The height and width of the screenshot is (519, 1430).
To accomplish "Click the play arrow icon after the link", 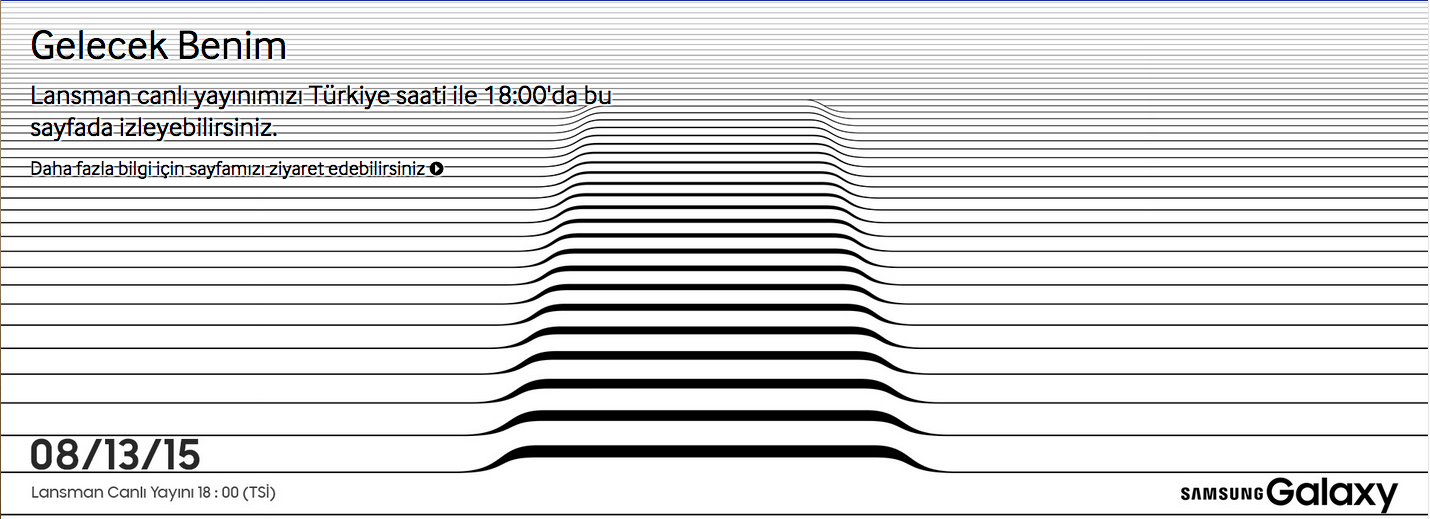I will 437,169.
